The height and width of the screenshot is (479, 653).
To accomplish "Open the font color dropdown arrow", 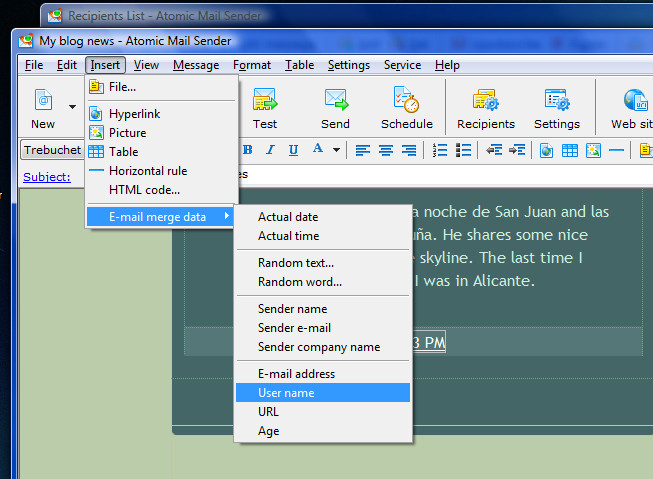I will pyautogui.click(x=336, y=150).
